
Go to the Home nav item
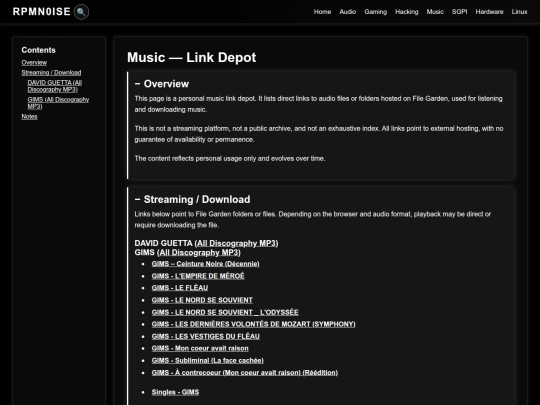tap(322, 12)
